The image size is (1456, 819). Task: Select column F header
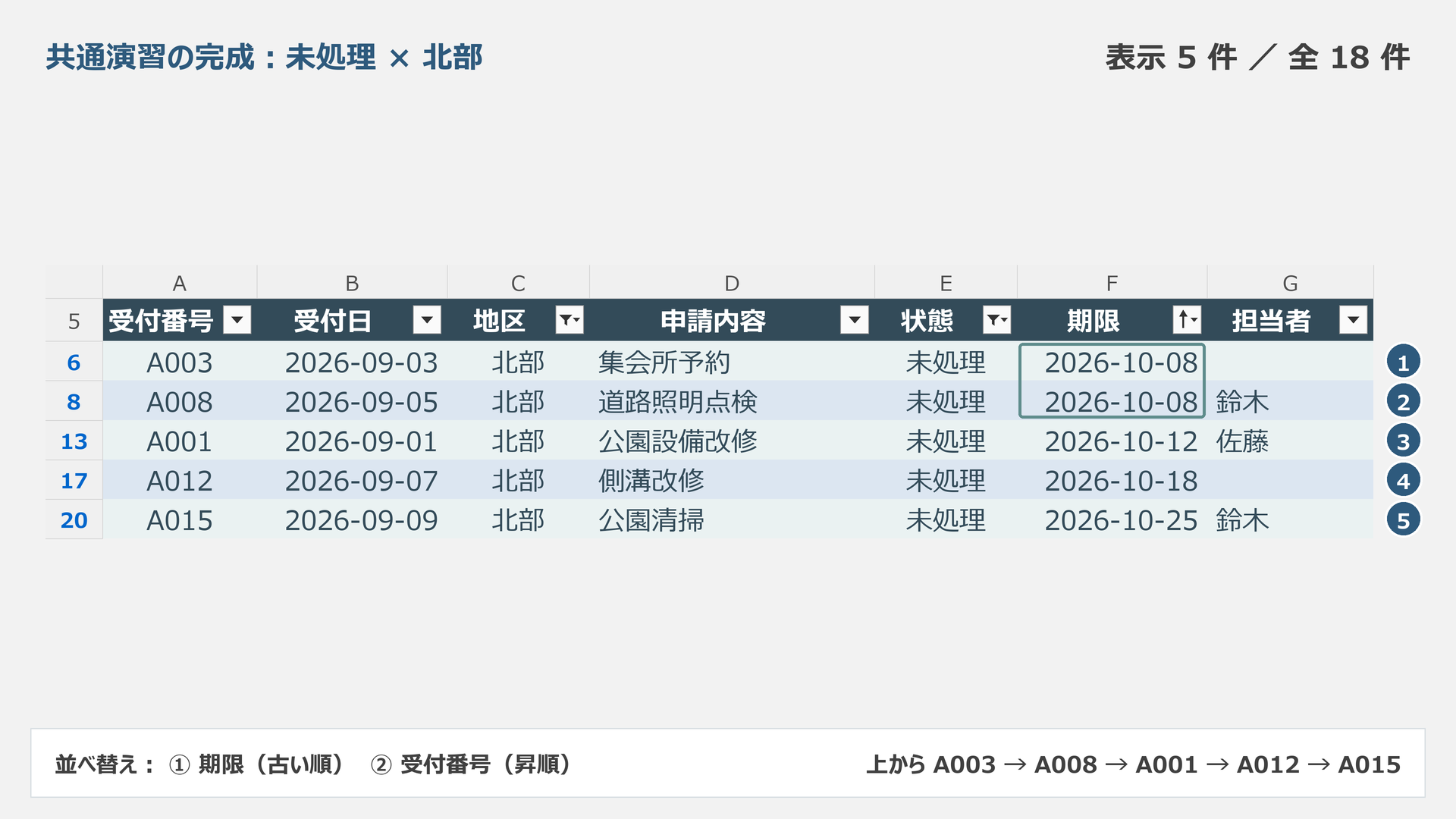tap(1112, 283)
